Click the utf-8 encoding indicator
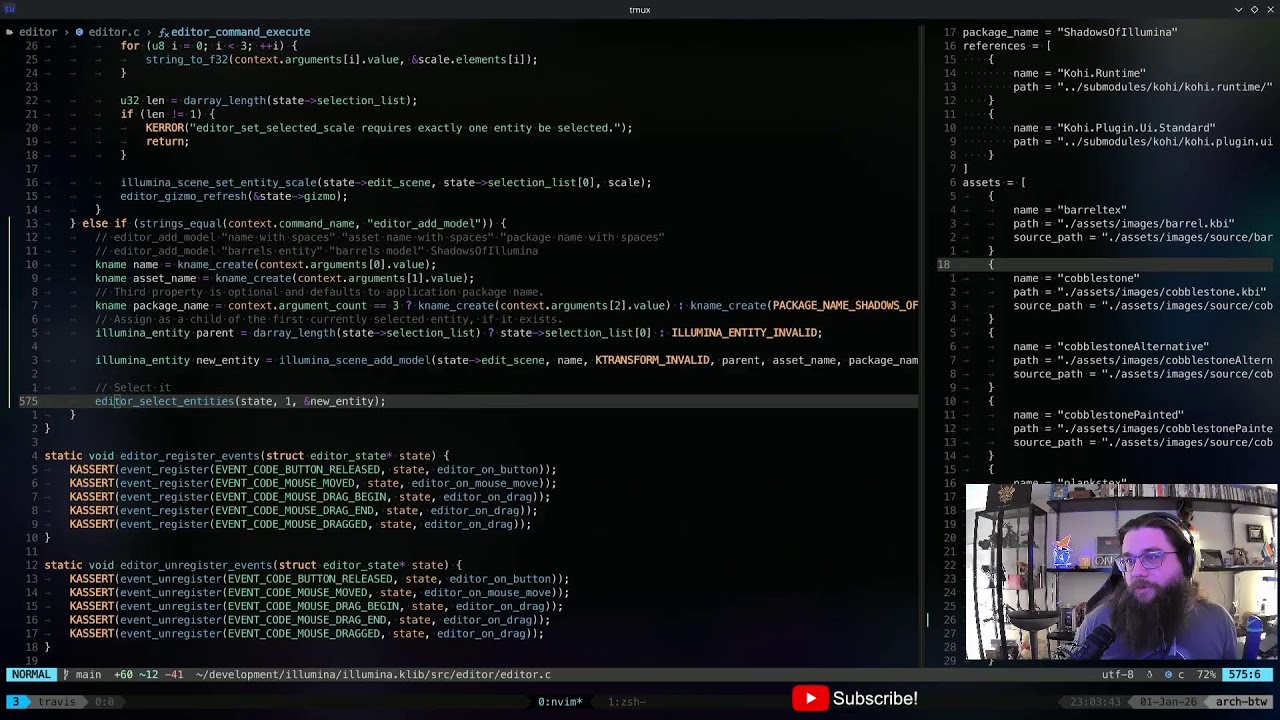The image size is (1280, 720). point(1118,675)
